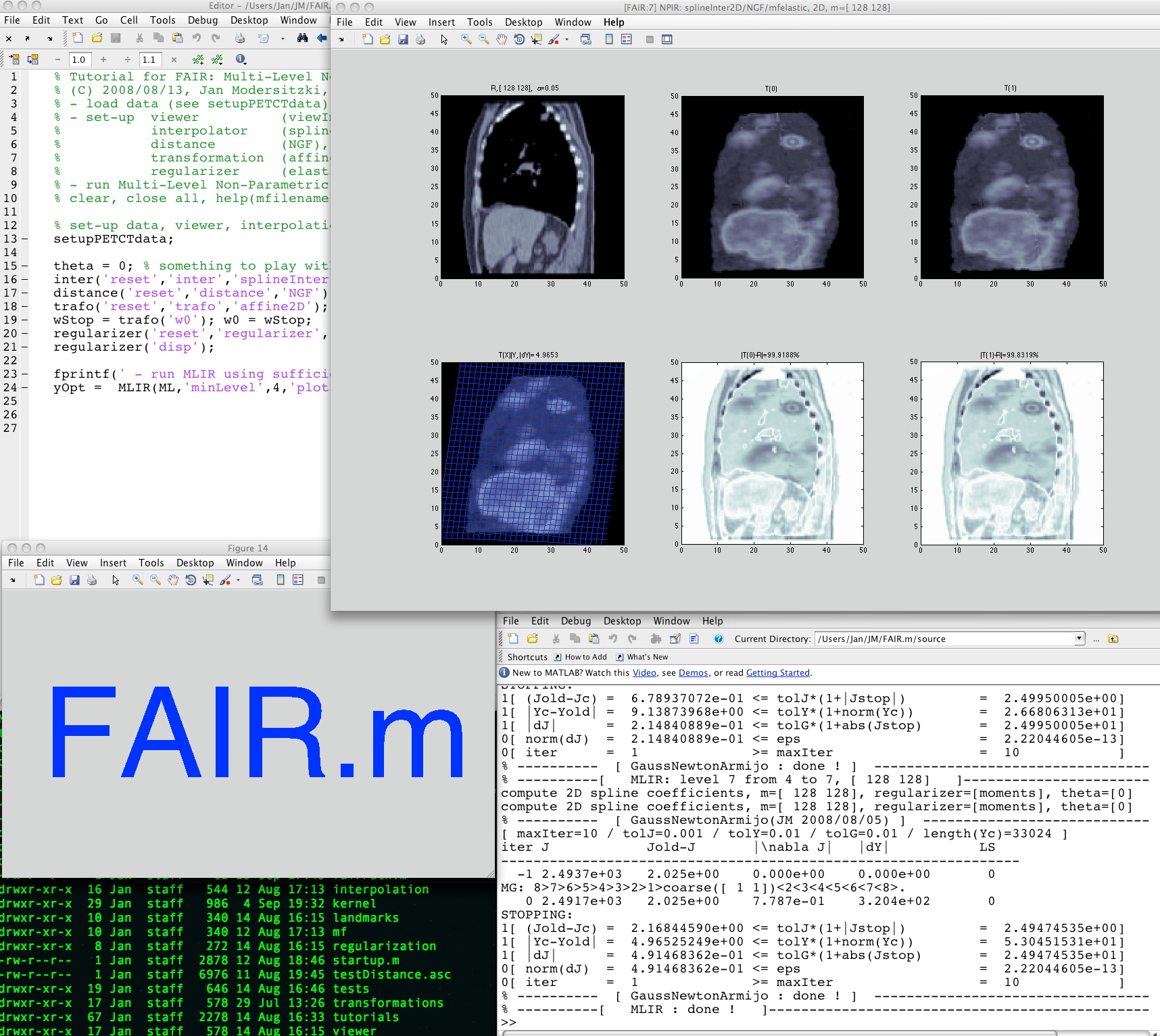Click Profiler icon in MATLAB command toolbar
This screenshot has height=1036, width=1160.
(x=694, y=639)
